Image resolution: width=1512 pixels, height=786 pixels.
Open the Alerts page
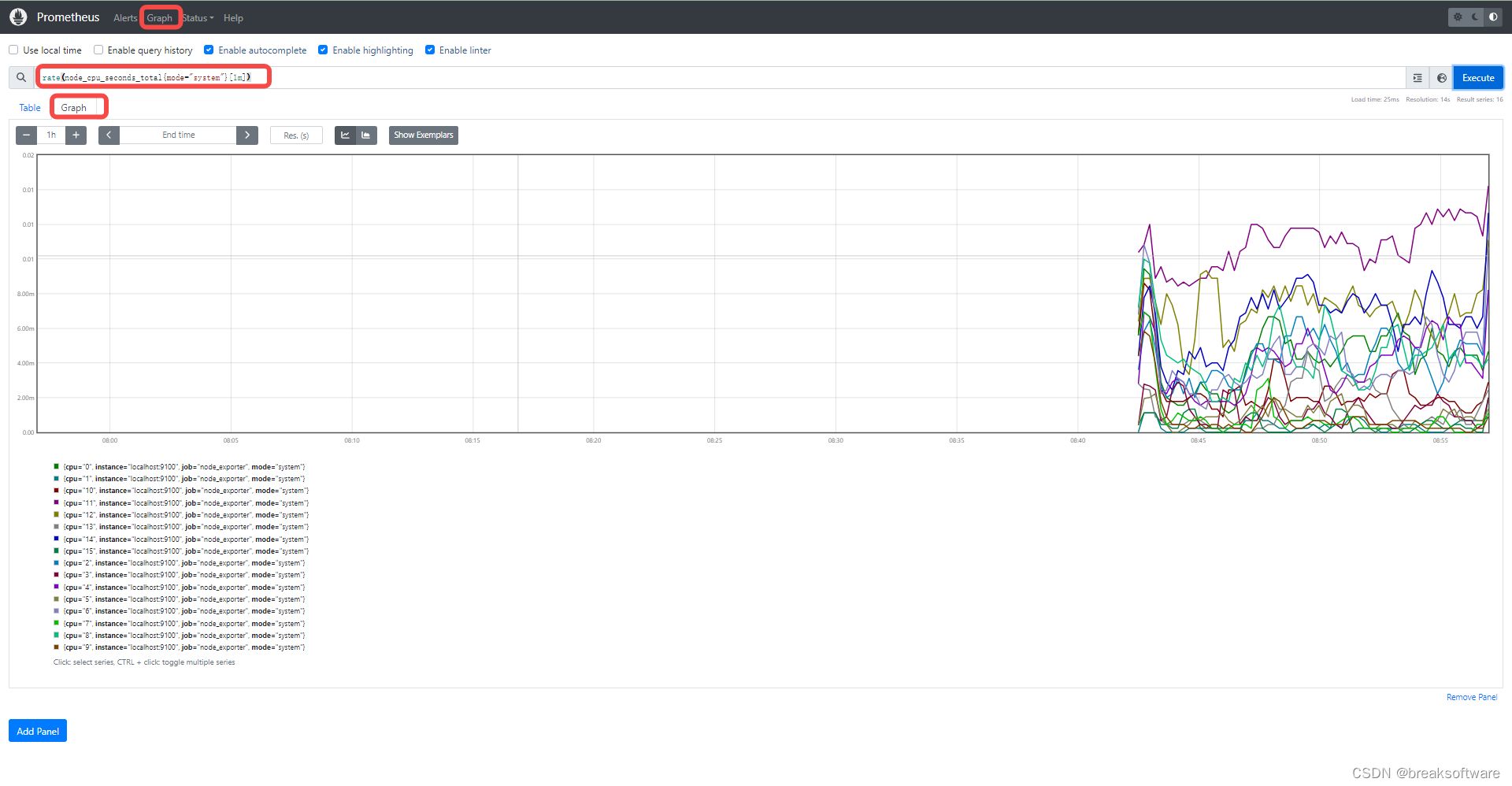(125, 17)
